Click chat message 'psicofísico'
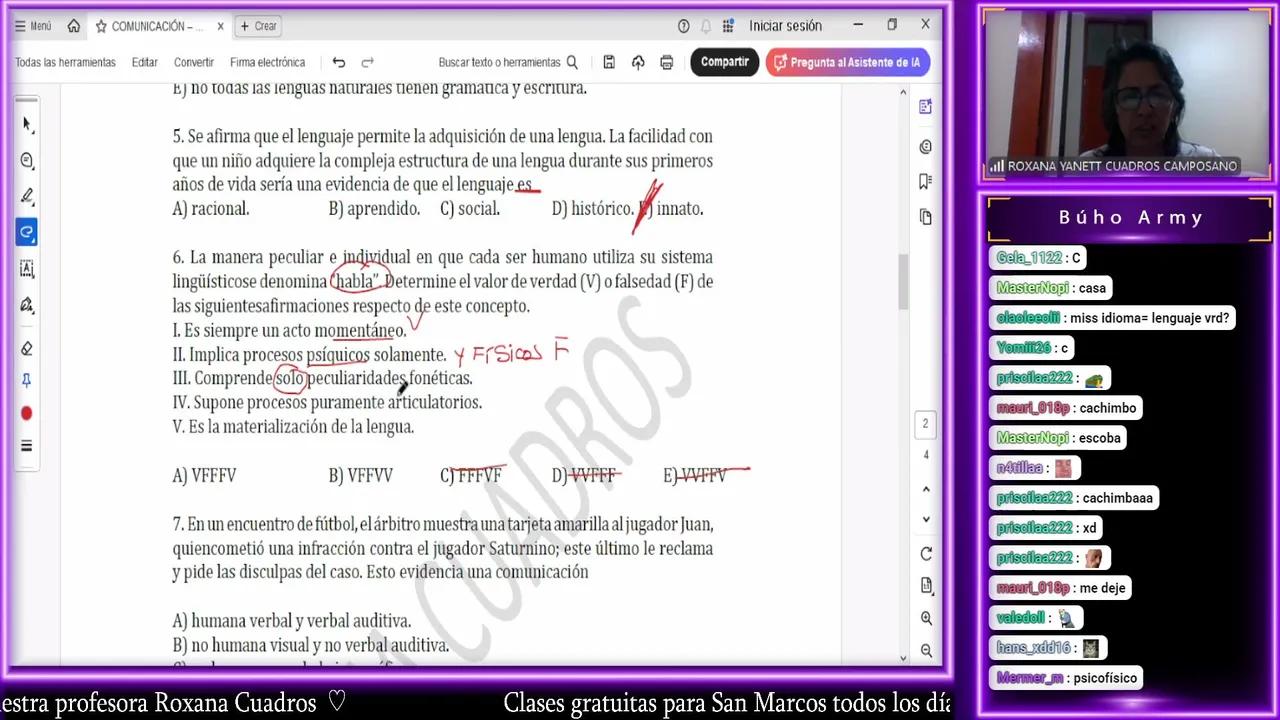The image size is (1280, 720). pyautogui.click(x=1106, y=678)
